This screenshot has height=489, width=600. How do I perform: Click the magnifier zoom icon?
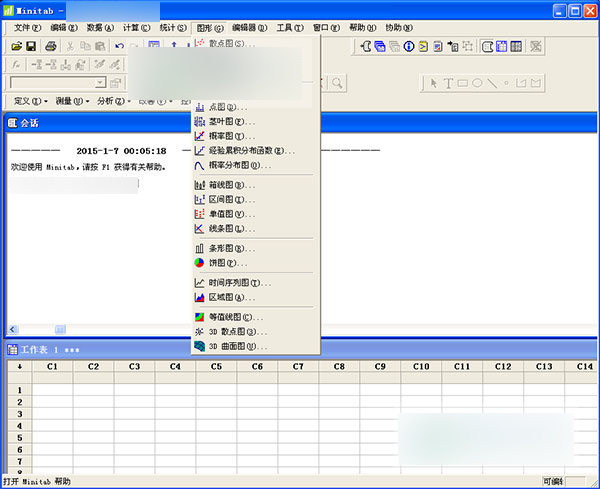pos(338,83)
